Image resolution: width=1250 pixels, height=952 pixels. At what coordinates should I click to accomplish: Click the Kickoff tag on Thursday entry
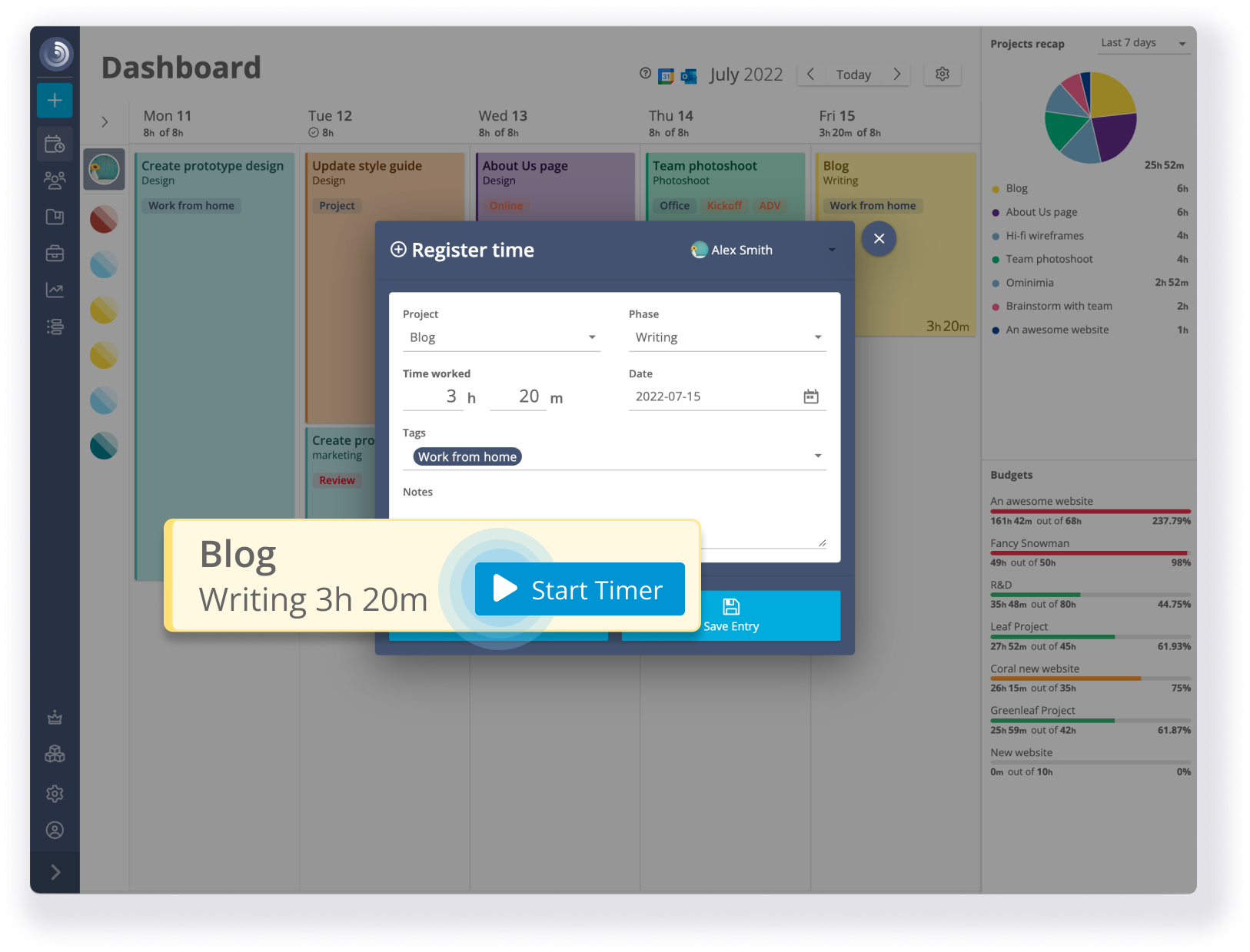coord(724,206)
